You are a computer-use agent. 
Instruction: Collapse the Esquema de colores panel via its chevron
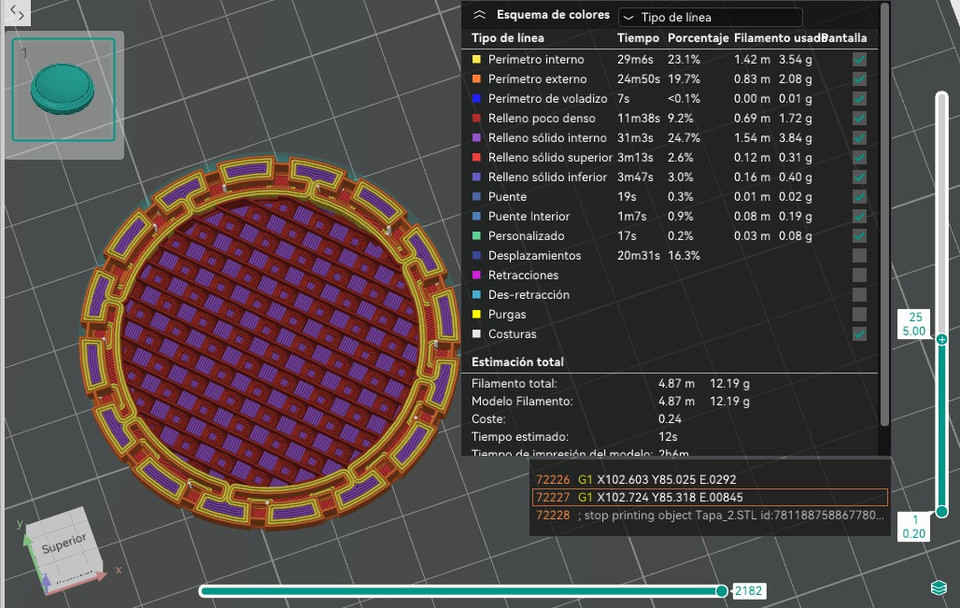(x=481, y=15)
